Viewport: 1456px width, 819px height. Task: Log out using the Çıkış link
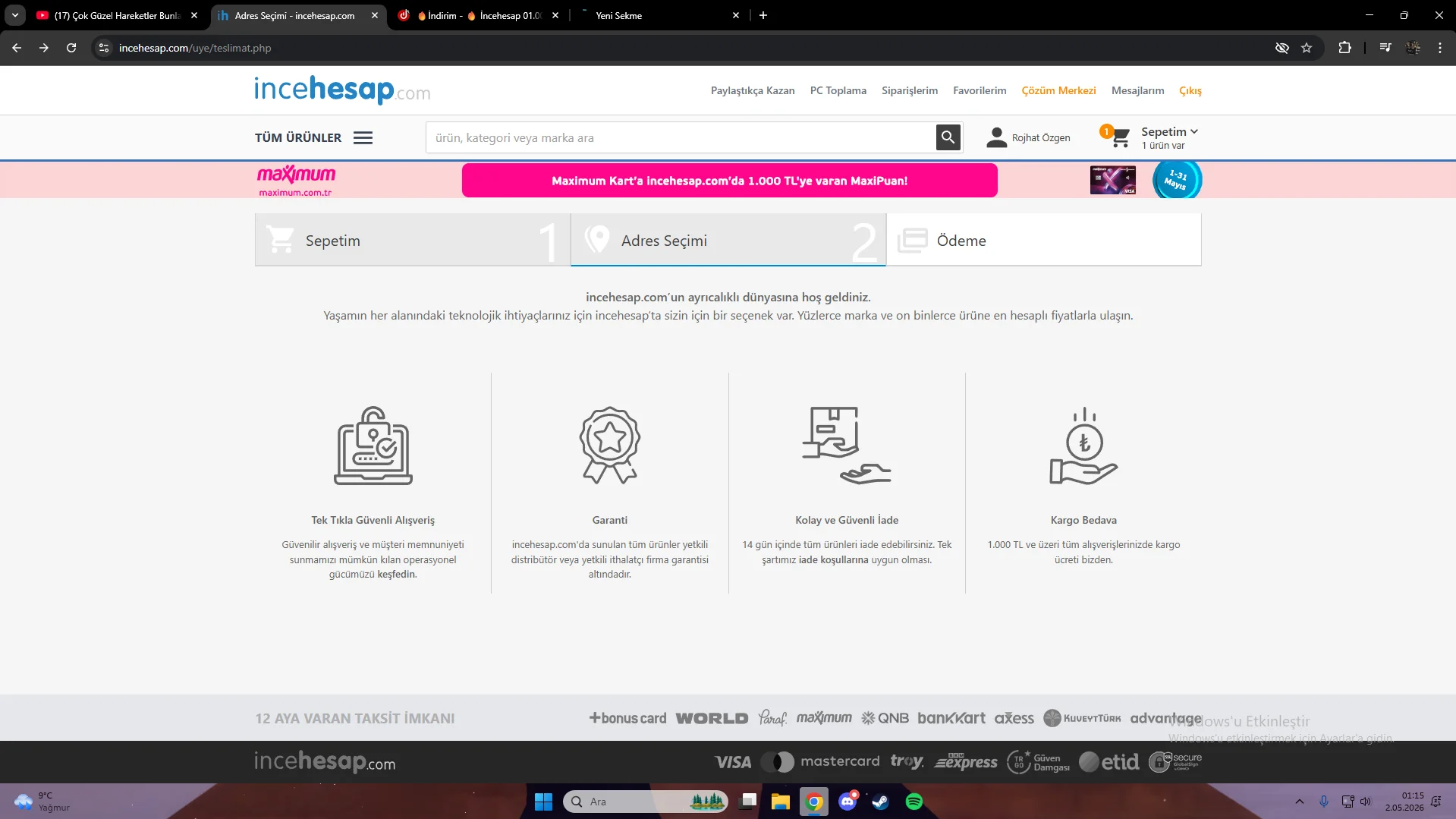[x=1190, y=90]
